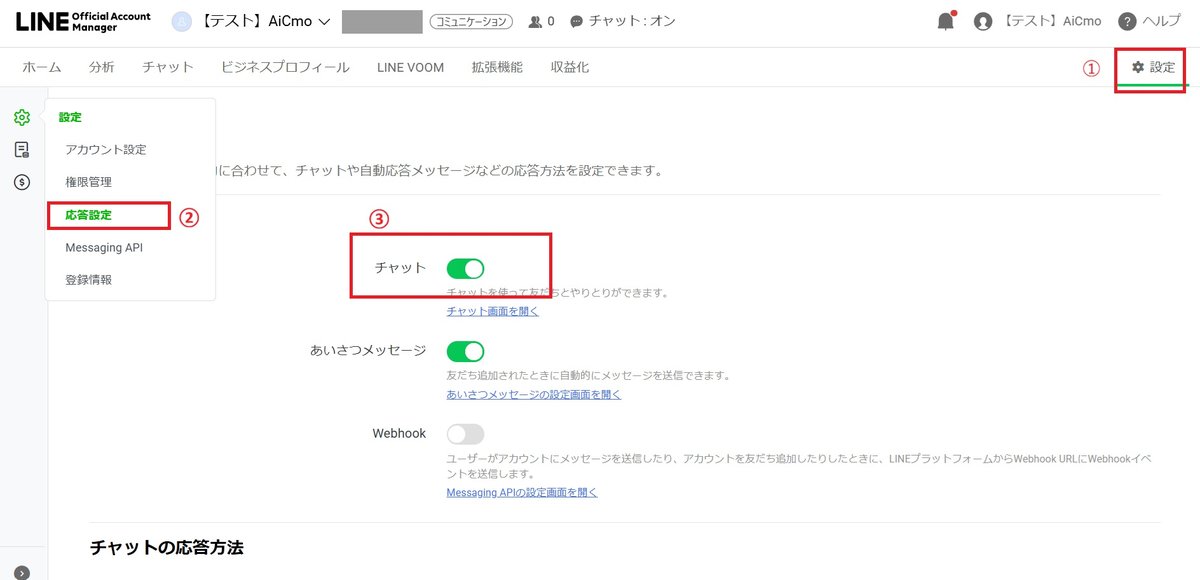Image resolution: width=1200 pixels, height=580 pixels.
Task: Open the ホーム tab
Action: tap(42, 67)
